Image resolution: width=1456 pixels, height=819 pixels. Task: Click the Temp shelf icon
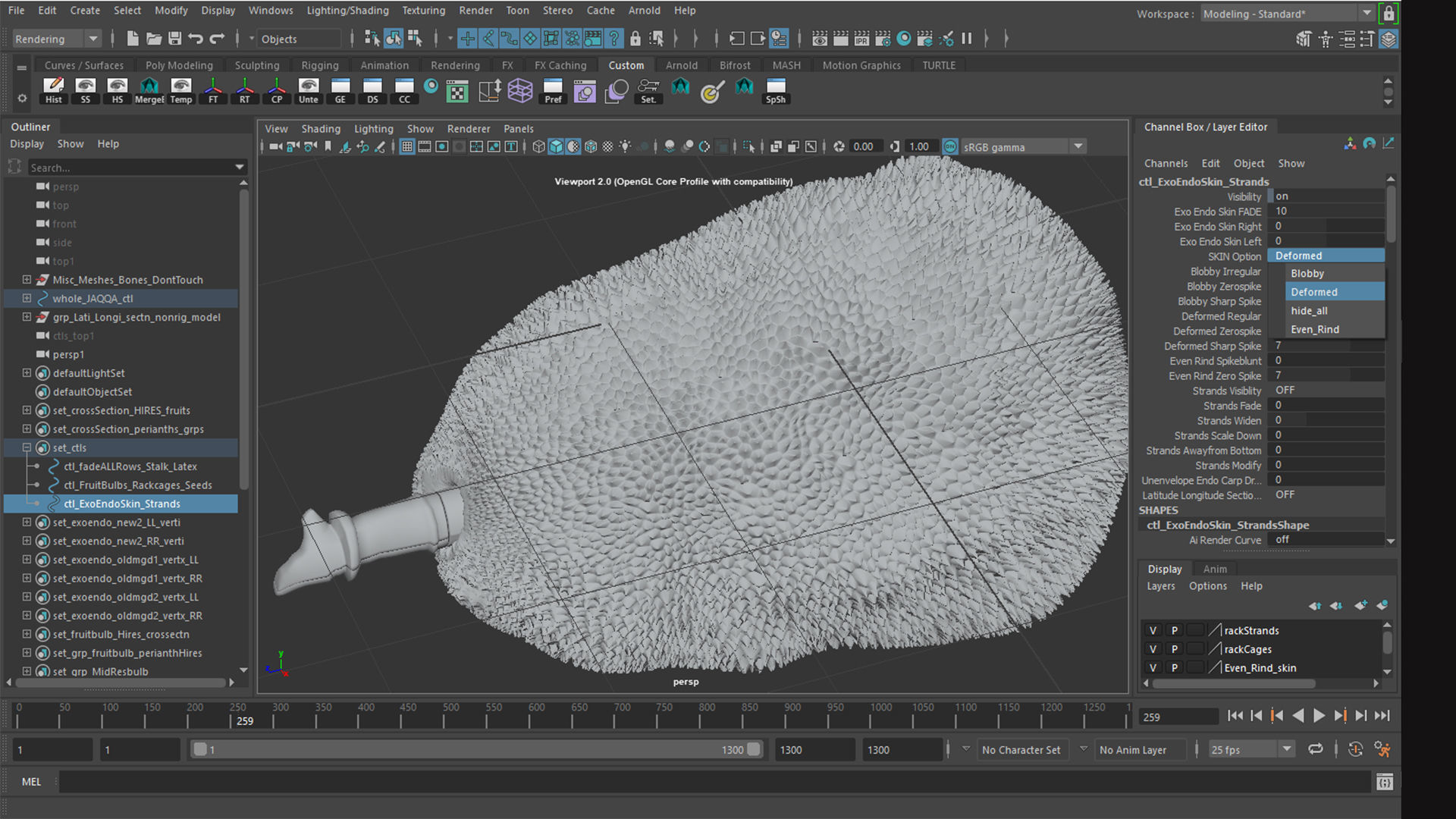click(181, 90)
